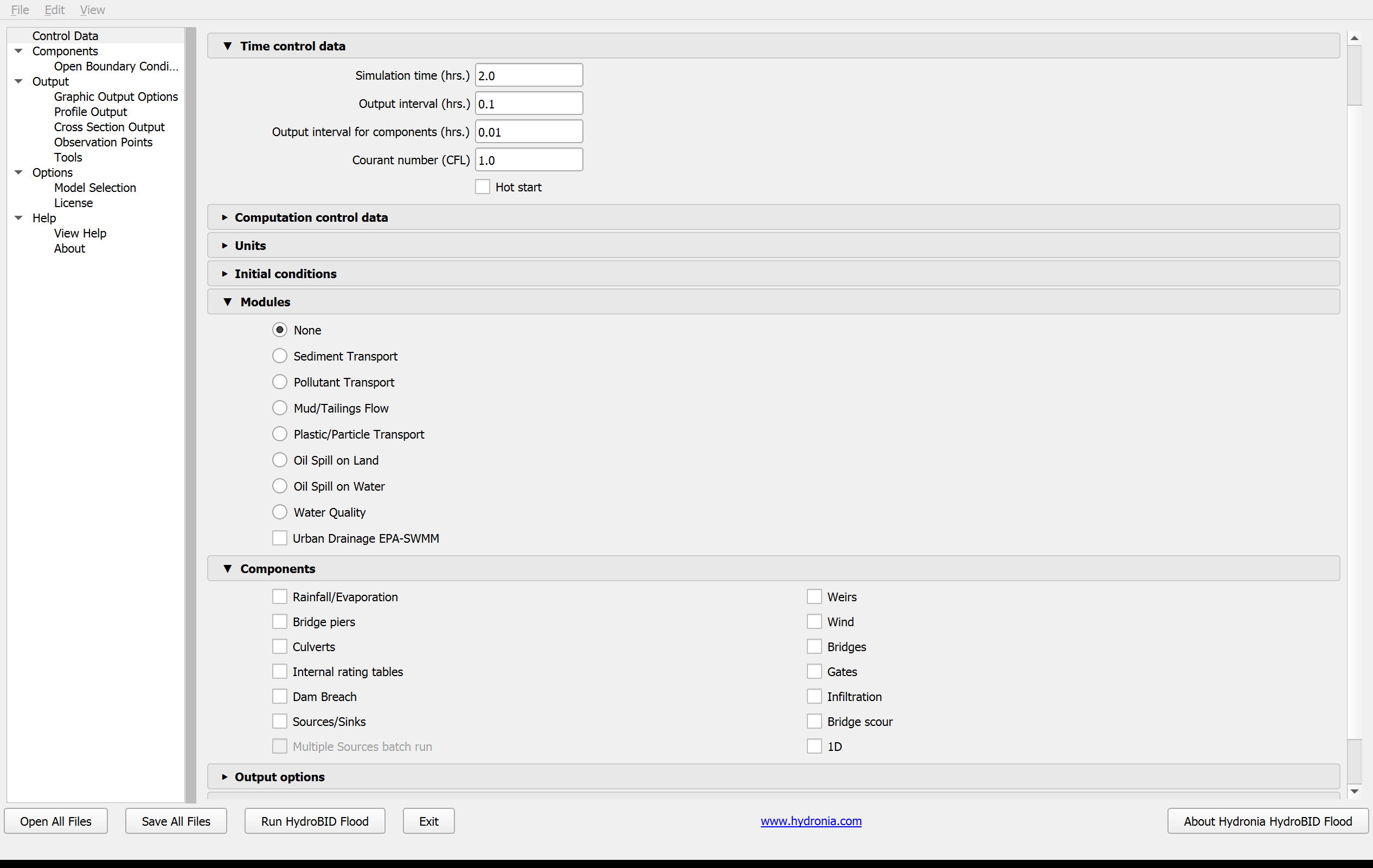
Task: Enable Bridge piers component
Action: (279, 622)
